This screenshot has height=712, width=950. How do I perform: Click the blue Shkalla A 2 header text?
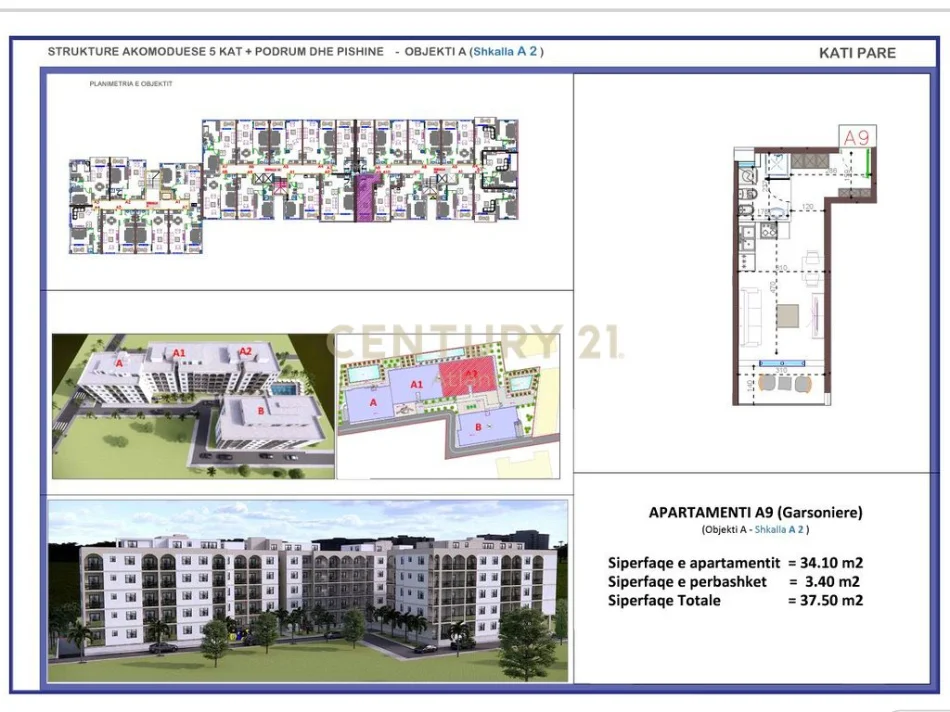tap(505, 52)
